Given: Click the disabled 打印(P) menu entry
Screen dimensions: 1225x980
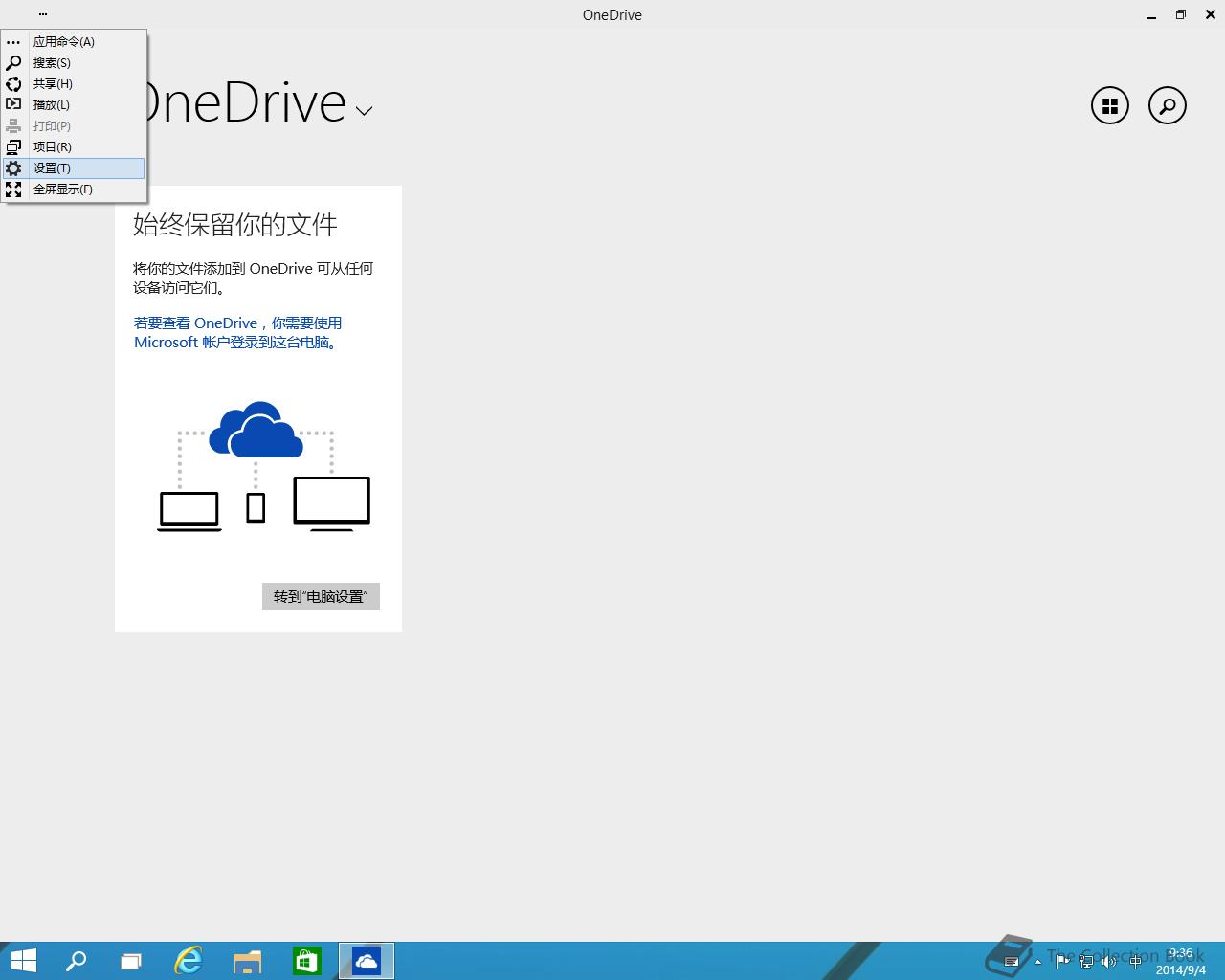Looking at the screenshot, I should pyautogui.click(x=74, y=126).
